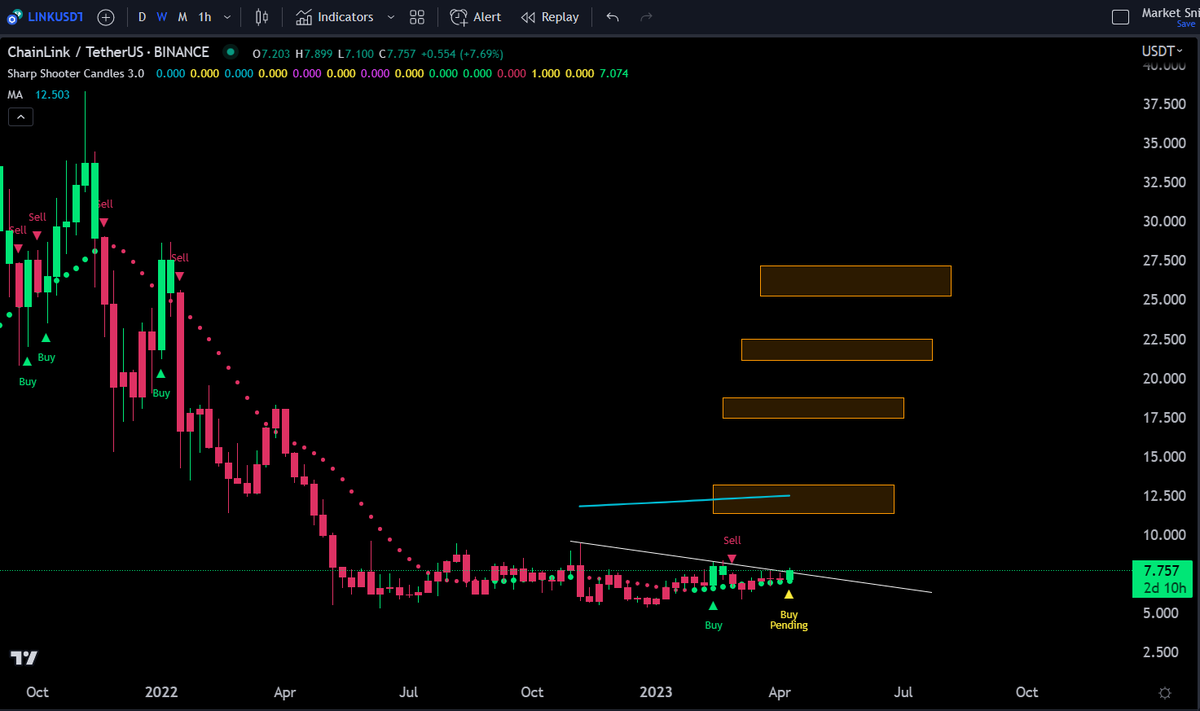Screen dimensions: 1200x711
Task: Click the layout setup square icon
Action: 1121,17
